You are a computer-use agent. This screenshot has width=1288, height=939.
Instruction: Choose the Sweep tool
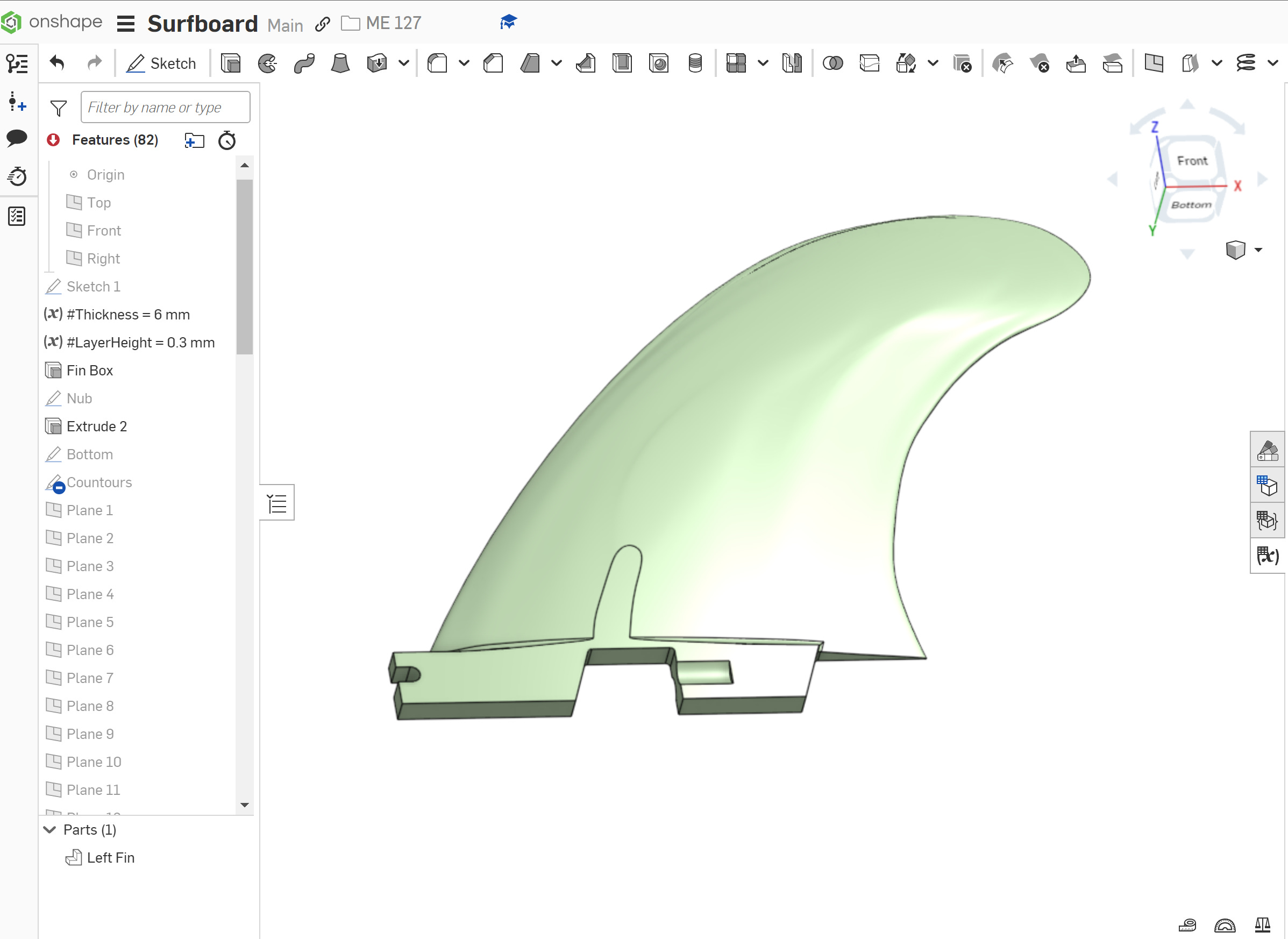[304, 62]
